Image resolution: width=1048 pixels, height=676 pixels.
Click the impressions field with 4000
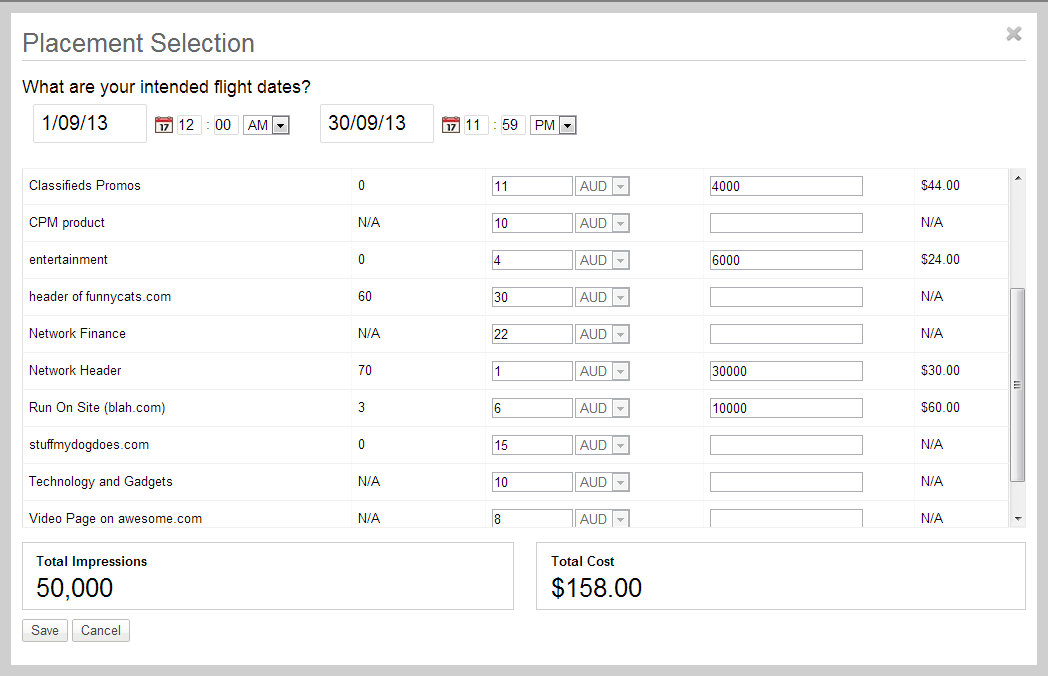tap(786, 186)
